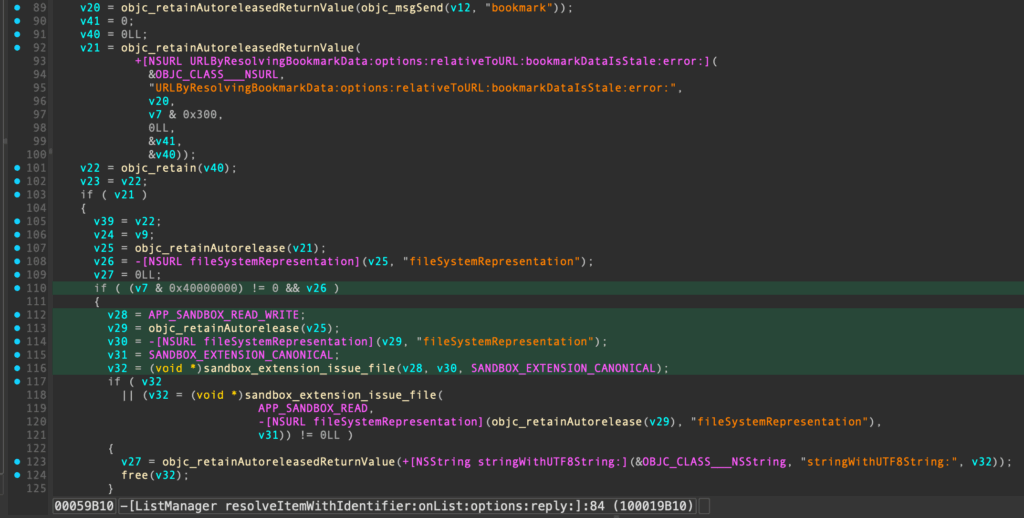Toggle breakpoint dot on line 90
The image size is (1024, 518).
[x=18, y=21]
